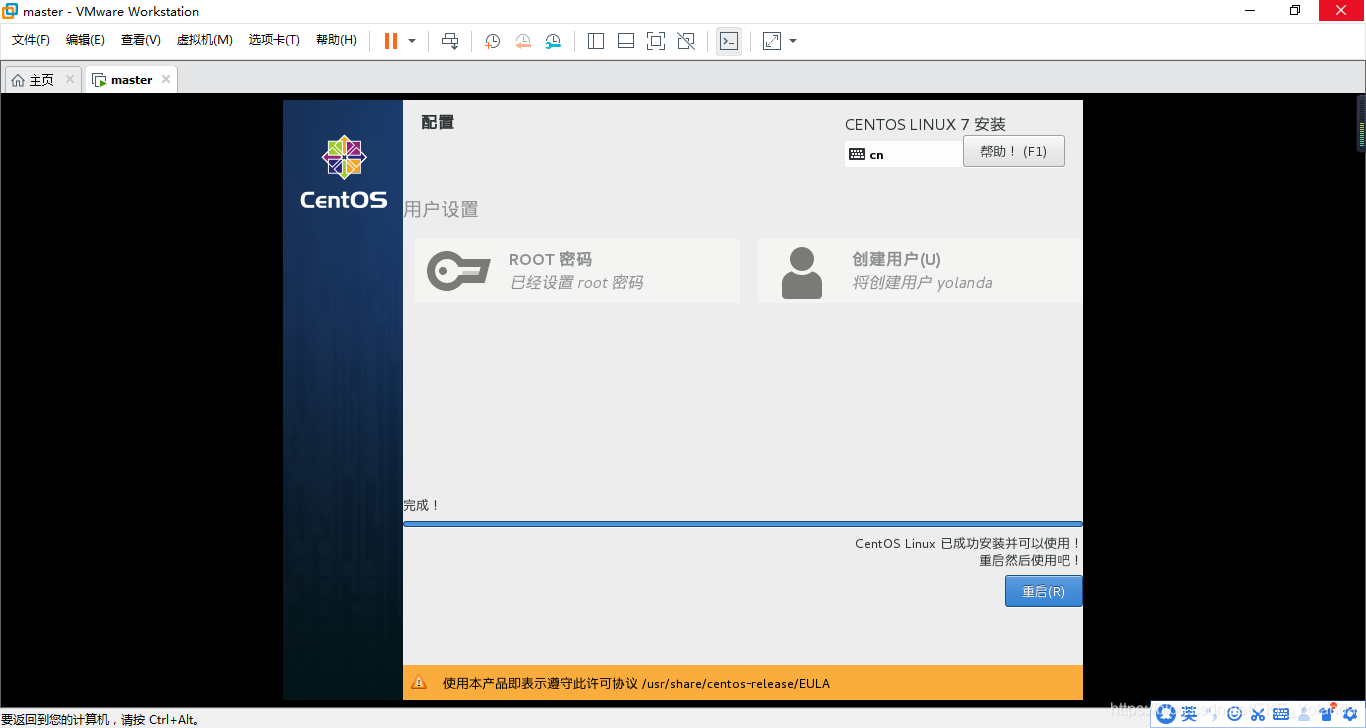Image resolution: width=1366 pixels, height=728 pixels.
Task: Click the 重启(R) reboot button
Action: click(1043, 591)
